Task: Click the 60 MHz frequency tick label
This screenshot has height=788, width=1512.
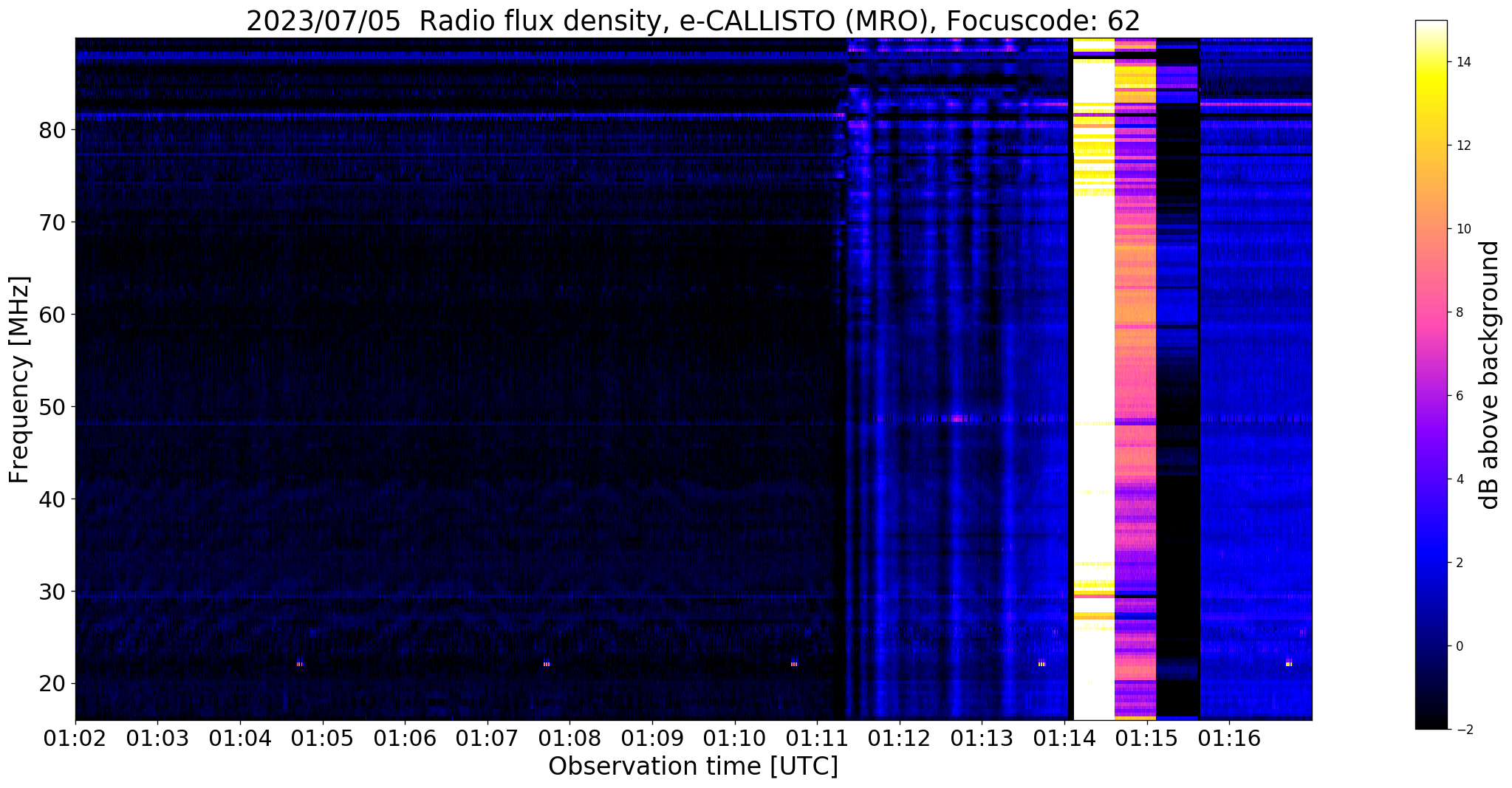Action: coord(53,315)
